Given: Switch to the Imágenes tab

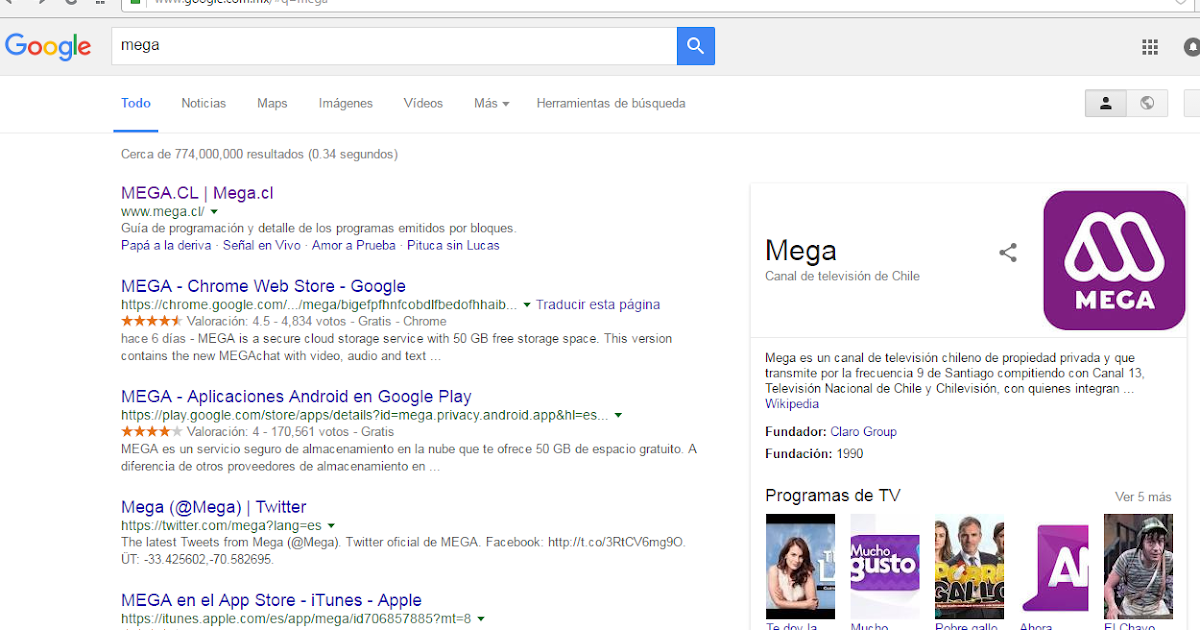Looking at the screenshot, I should click(x=345, y=103).
